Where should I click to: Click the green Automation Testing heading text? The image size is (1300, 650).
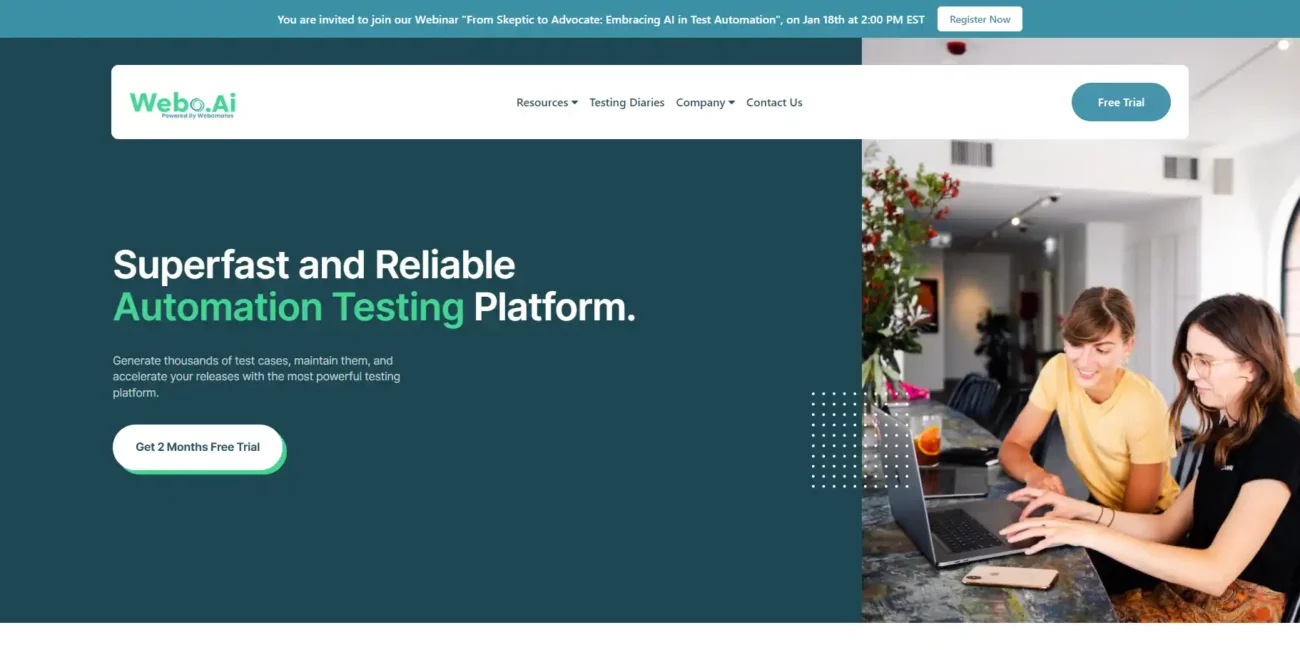click(289, 307)
